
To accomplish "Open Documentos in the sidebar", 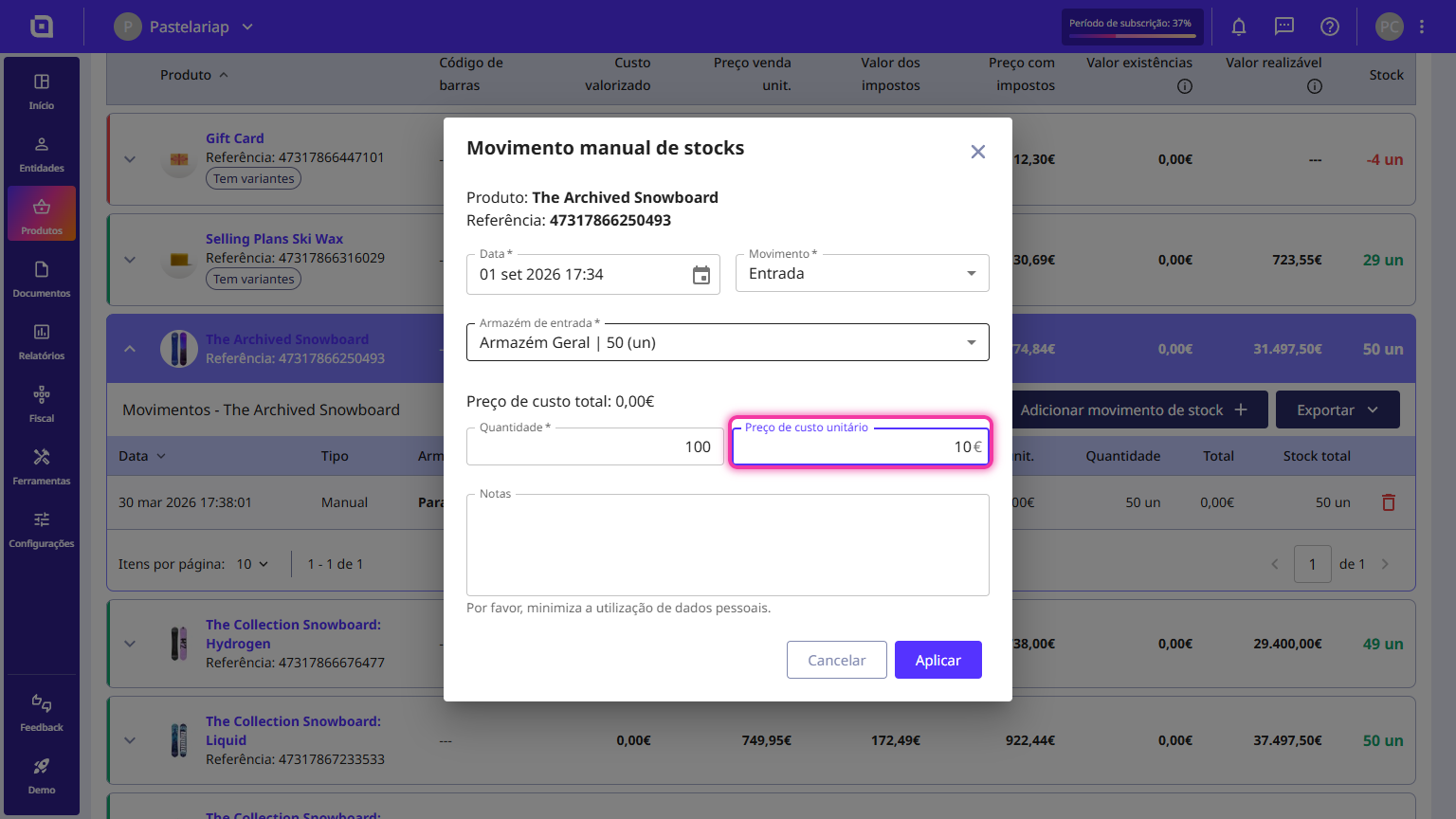I will [x=42, y=280].
